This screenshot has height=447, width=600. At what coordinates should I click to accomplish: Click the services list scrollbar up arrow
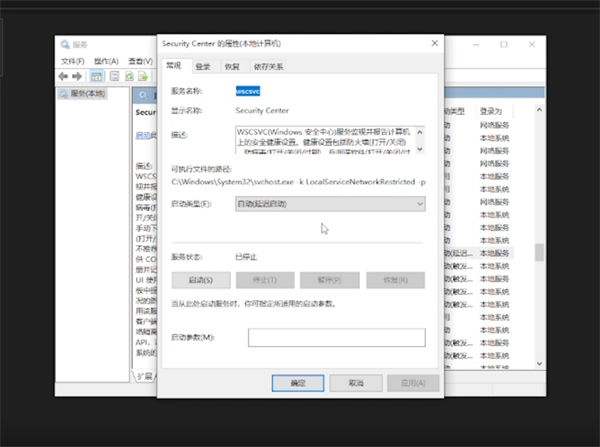(539, 110)
